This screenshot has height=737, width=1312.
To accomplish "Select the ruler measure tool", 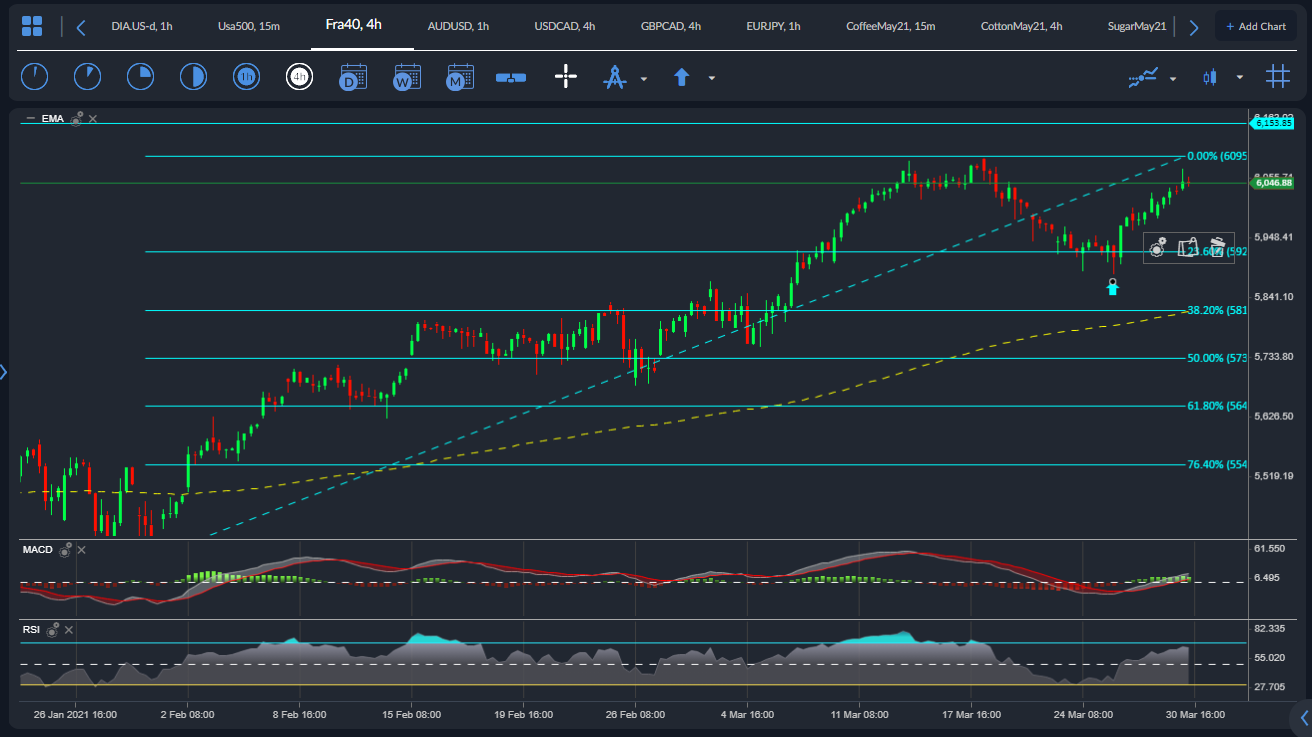I will pos(511,77).
